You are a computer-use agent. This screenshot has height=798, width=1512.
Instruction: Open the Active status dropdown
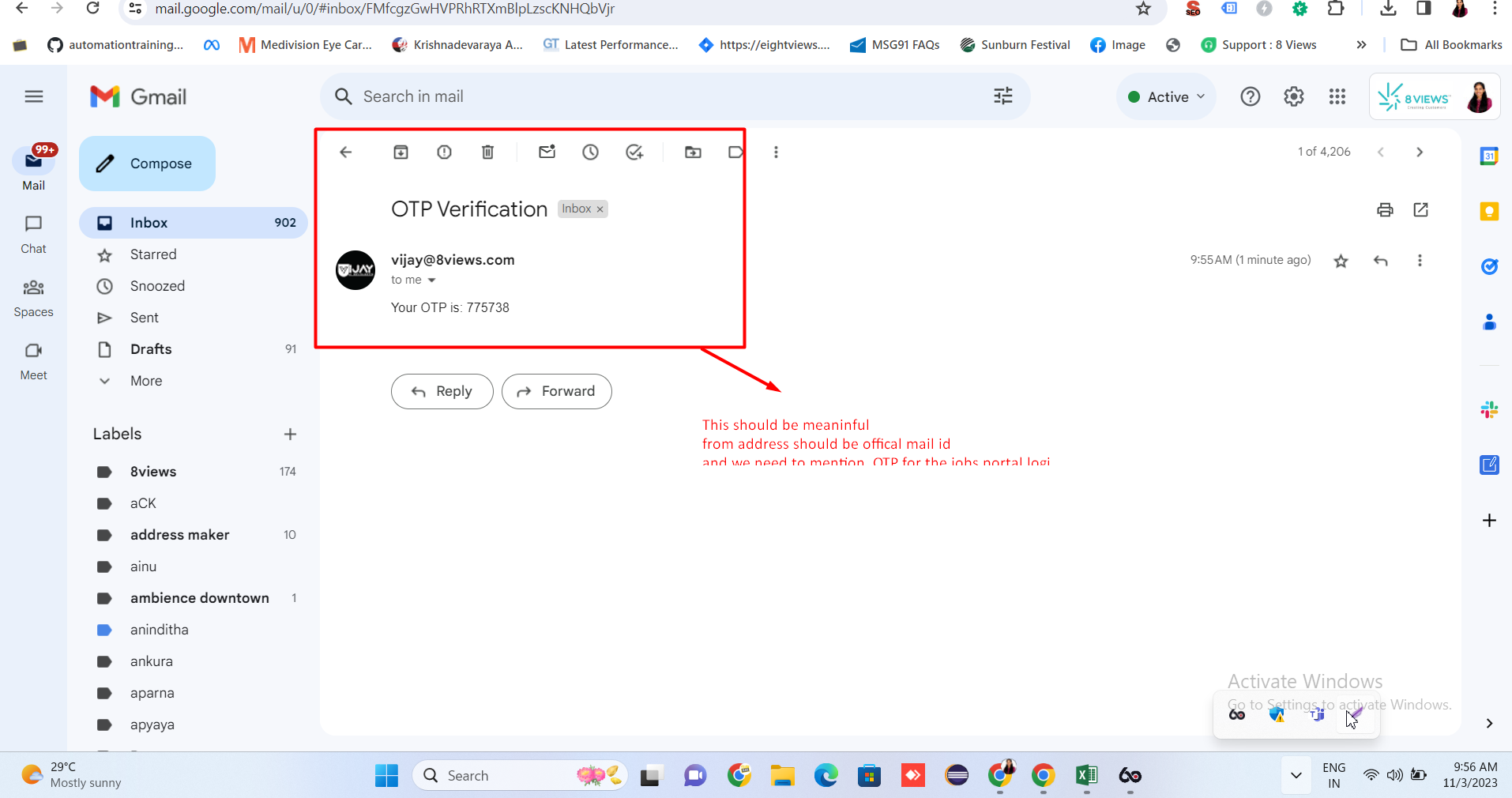1167,96
